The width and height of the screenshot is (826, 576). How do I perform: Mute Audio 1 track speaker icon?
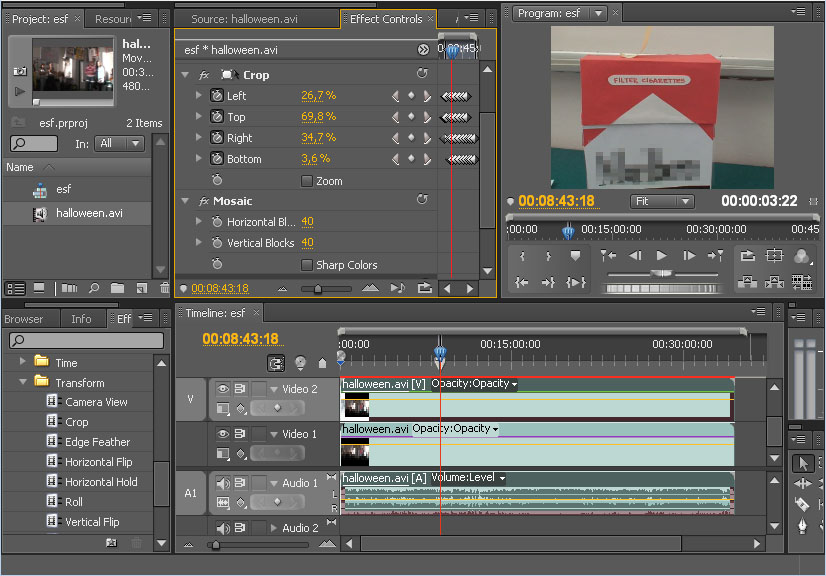[223, 483]
